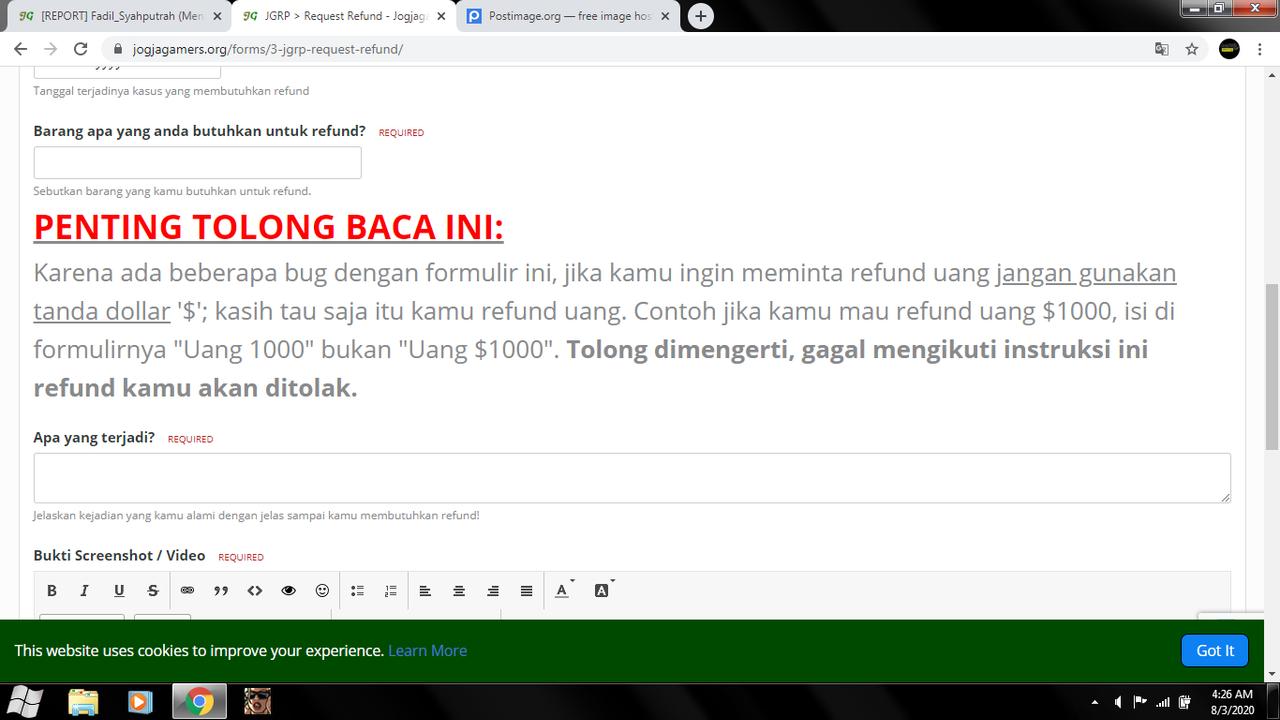Insert a numbered list
The height and width of the screenshot is (720, 1280).
(391, 591)
